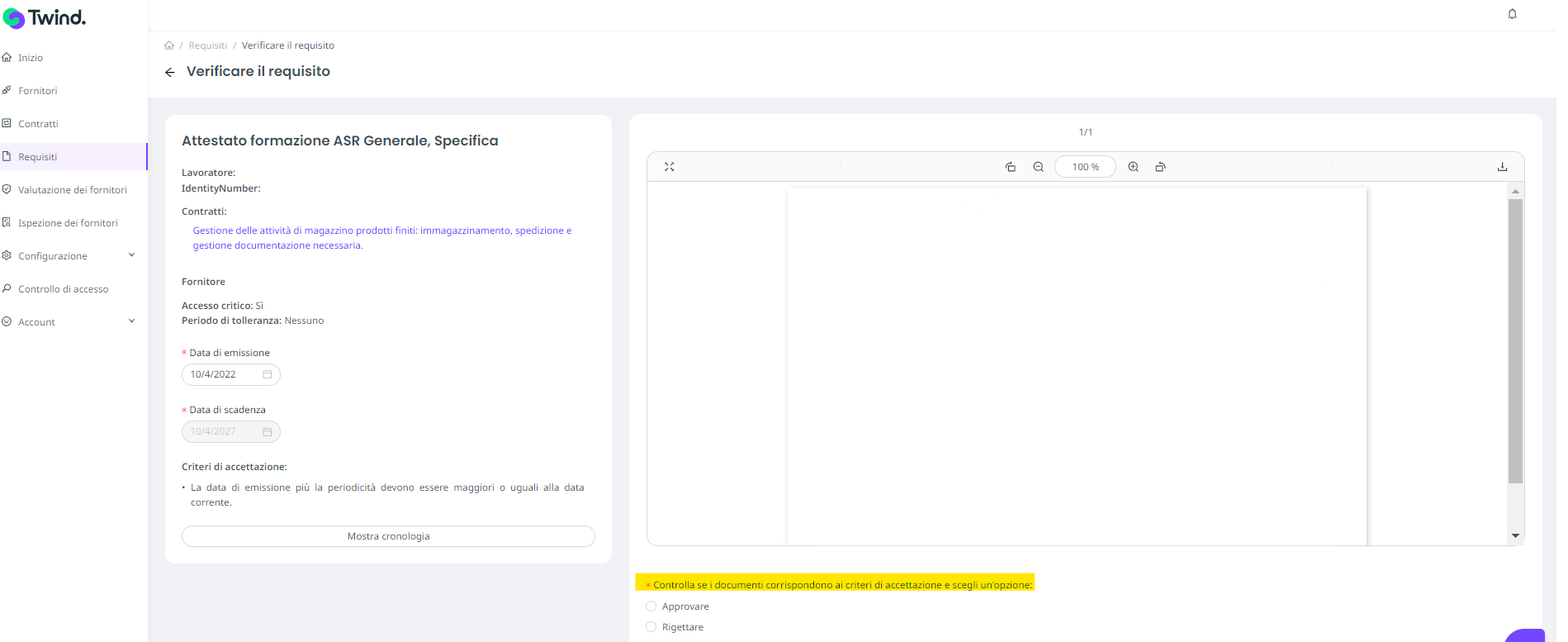Click the 100 % zoom field
This screenshot has width=1568, height=642.
click(1085, 167)
